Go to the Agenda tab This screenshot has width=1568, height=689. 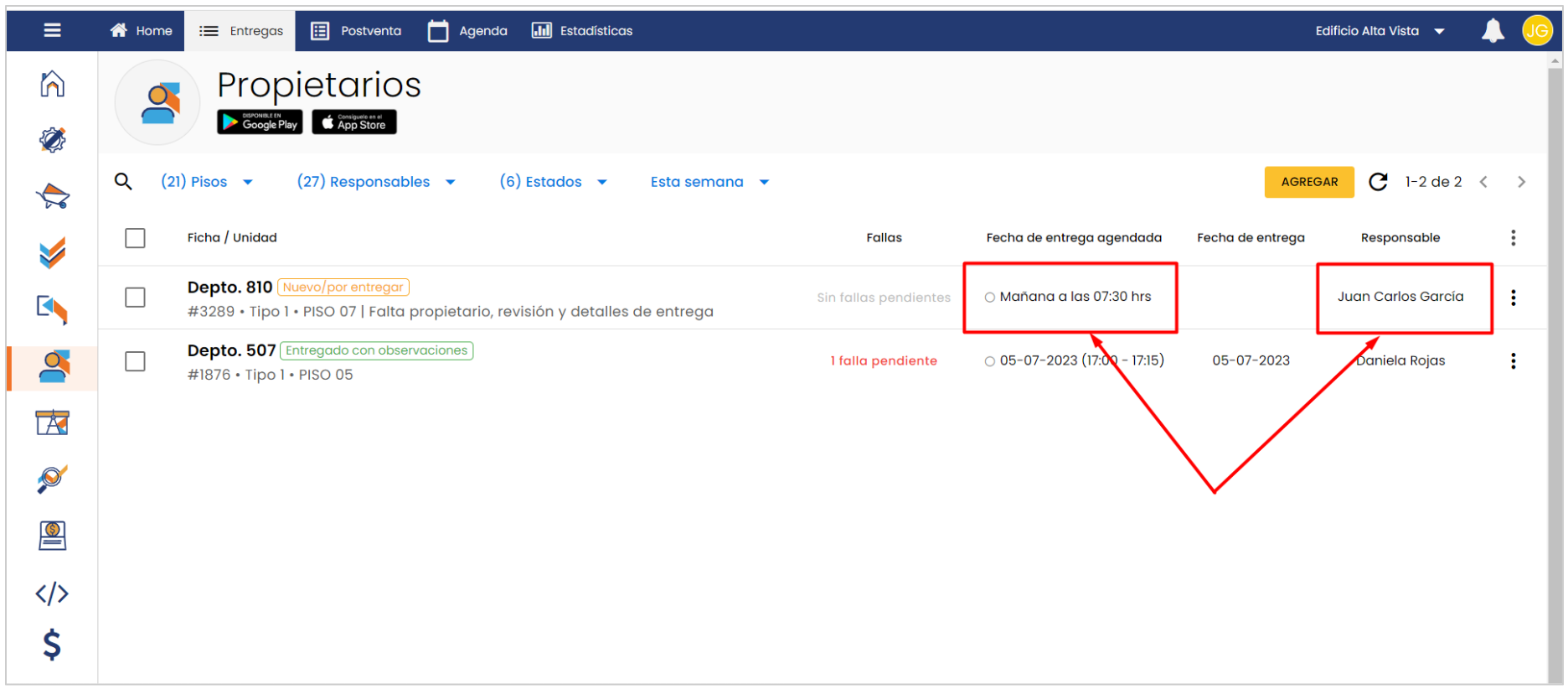(x=468, y=31)
